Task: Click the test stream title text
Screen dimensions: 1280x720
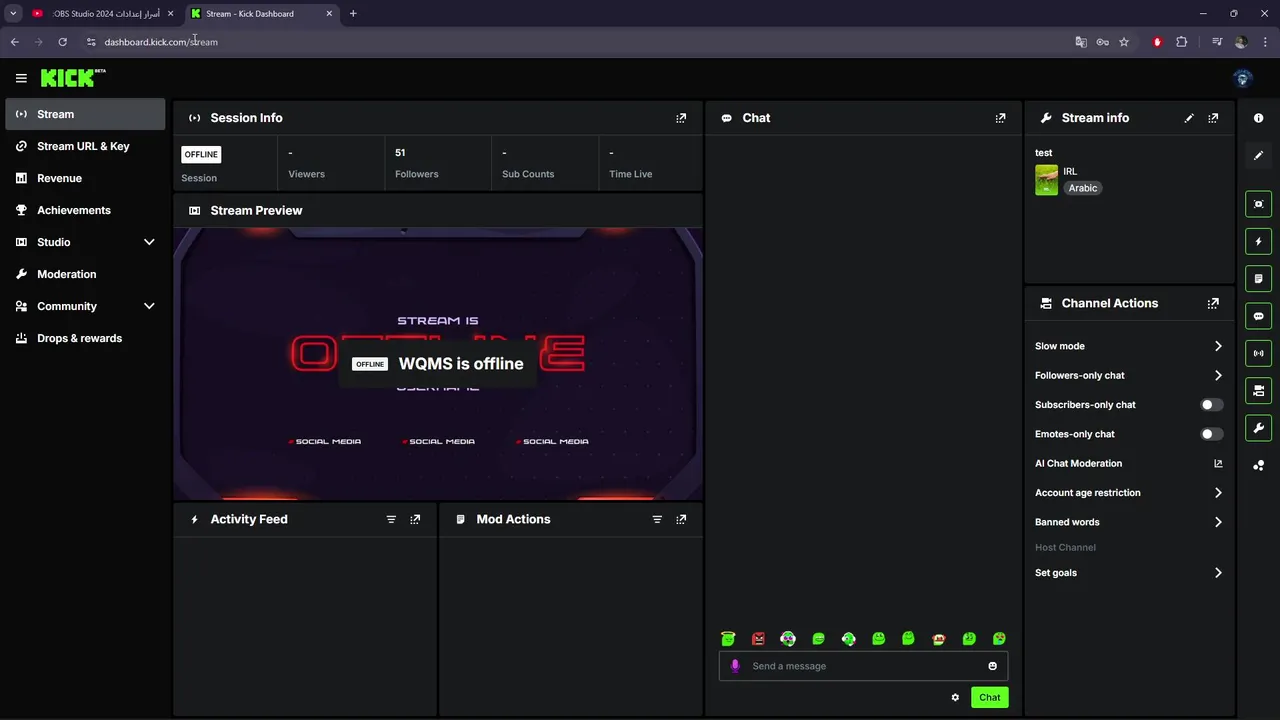Action: pyautogui.click(x=1044, y=153)
